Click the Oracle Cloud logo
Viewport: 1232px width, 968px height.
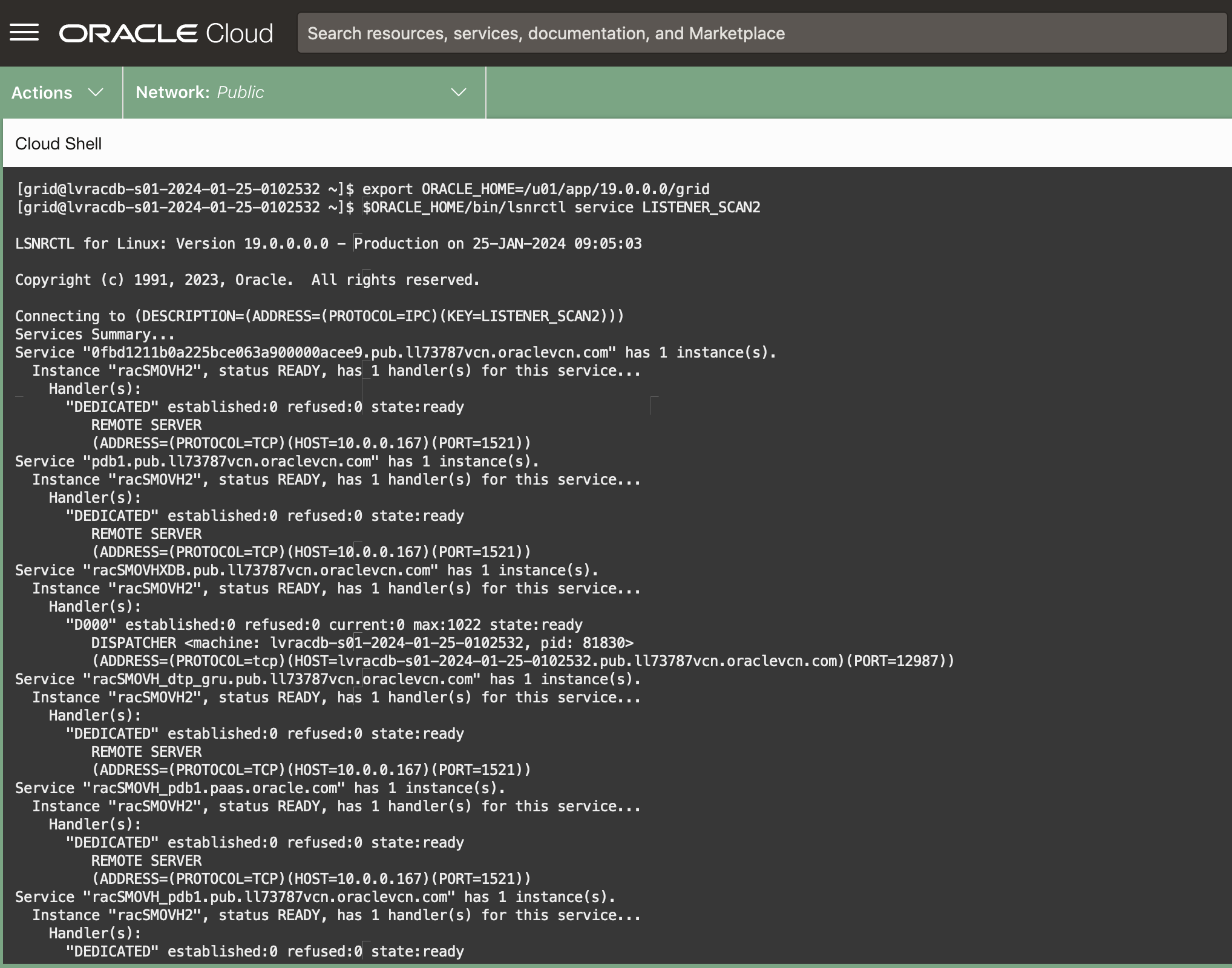pyautogui.click(x=166, y=33)
